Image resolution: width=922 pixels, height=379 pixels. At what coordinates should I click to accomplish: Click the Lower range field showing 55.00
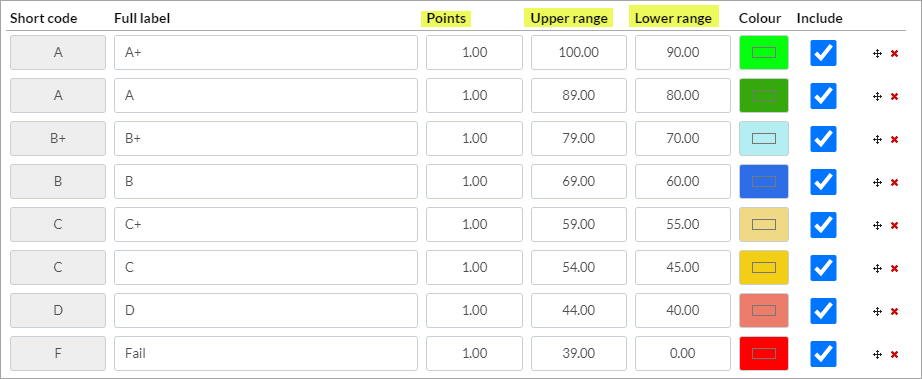[683, 224]
